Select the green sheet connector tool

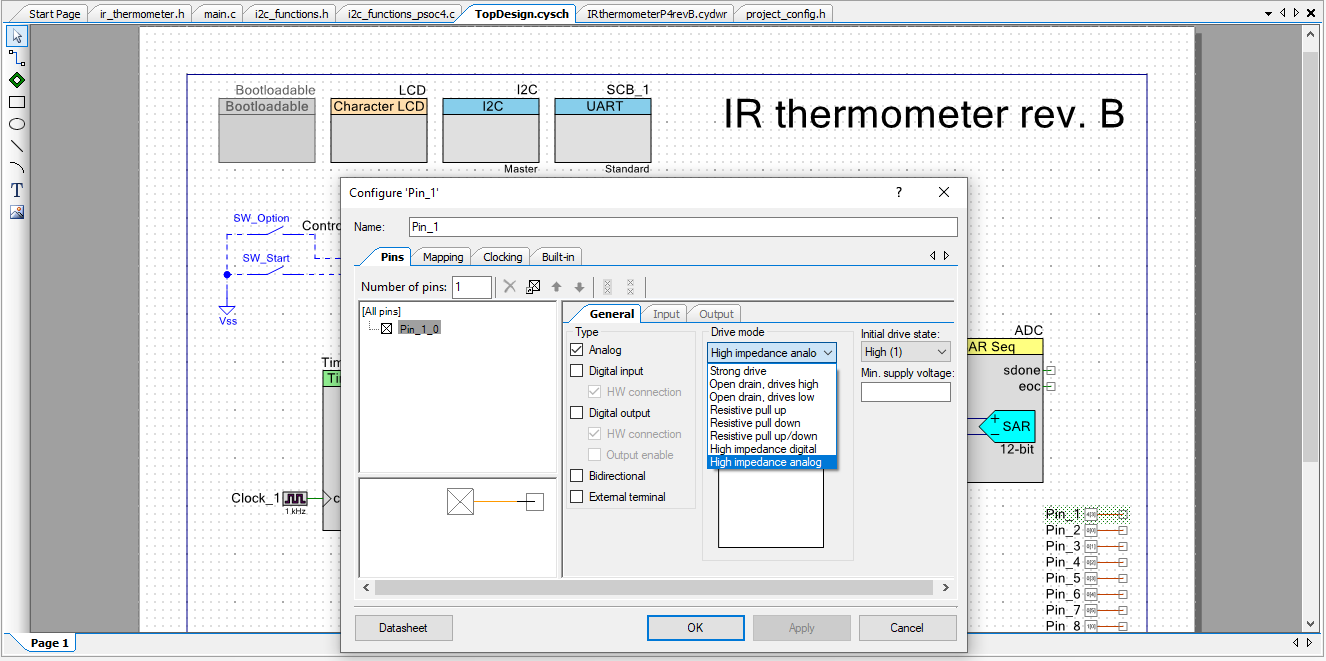pyautogui.click(x=17, y=80)
